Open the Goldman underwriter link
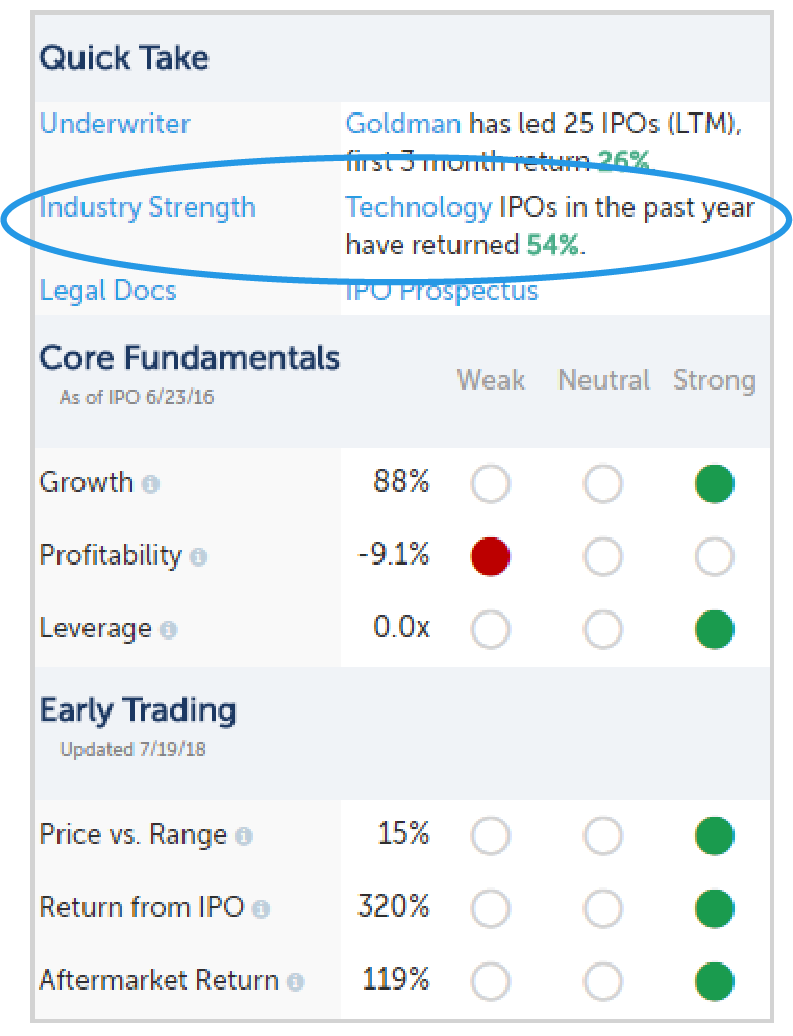This screenshot has width=793, height=1036. tap(403, 124)
